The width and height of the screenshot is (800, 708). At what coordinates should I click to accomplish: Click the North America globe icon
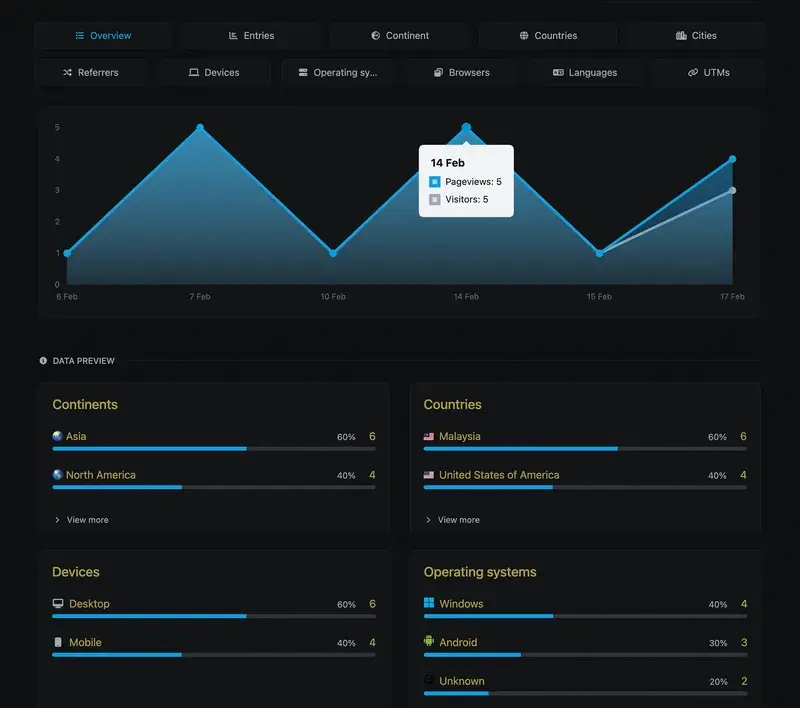58,474
